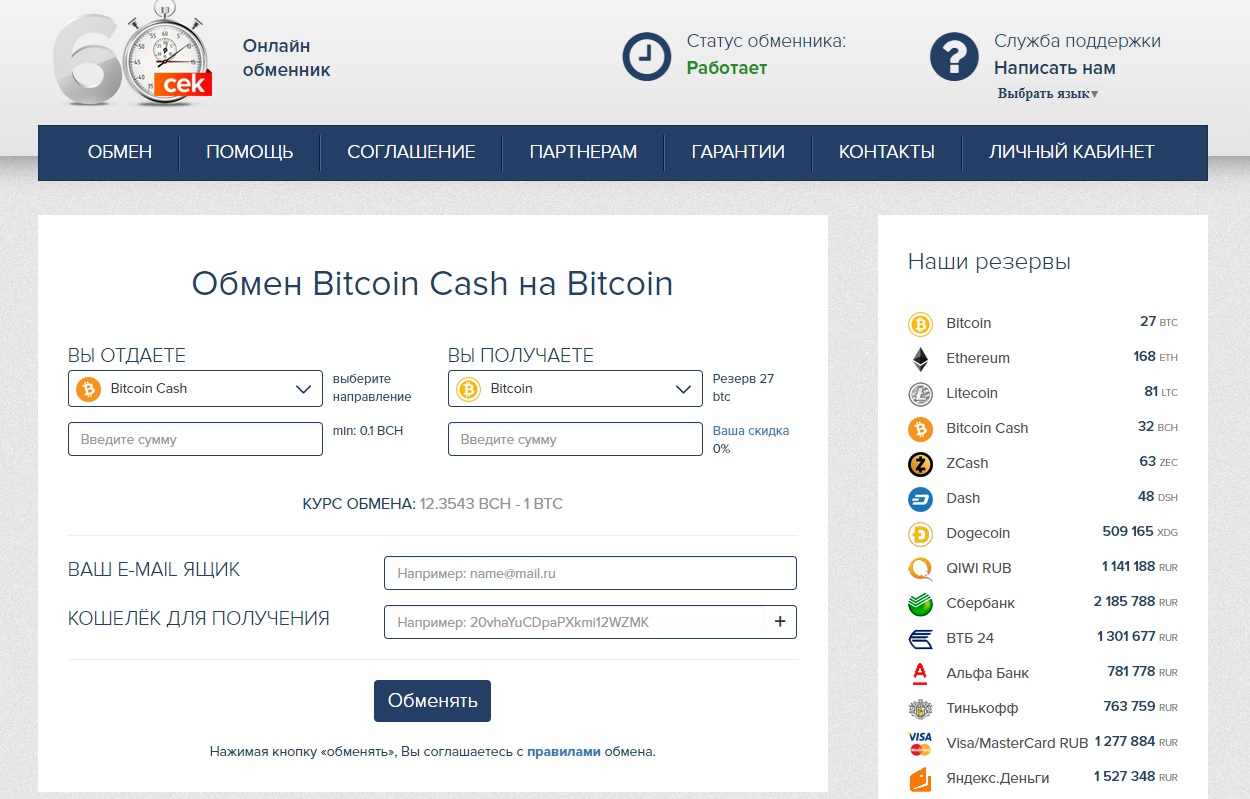Click the question mark support icon
Image resolution: width=1250 pixels, height=799 pixels.
[954, 56]
